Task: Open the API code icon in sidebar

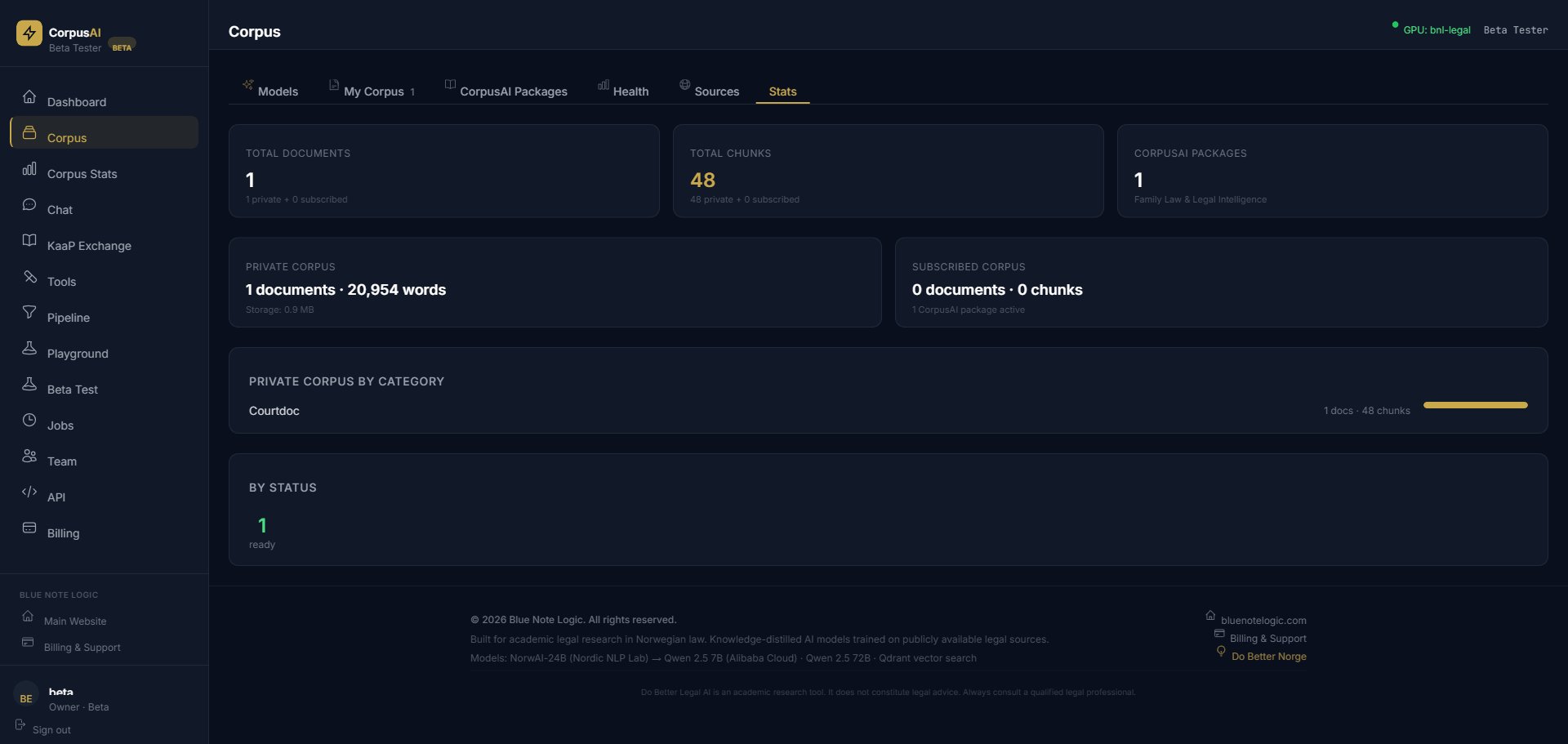Action: click(x=29, y=492)
